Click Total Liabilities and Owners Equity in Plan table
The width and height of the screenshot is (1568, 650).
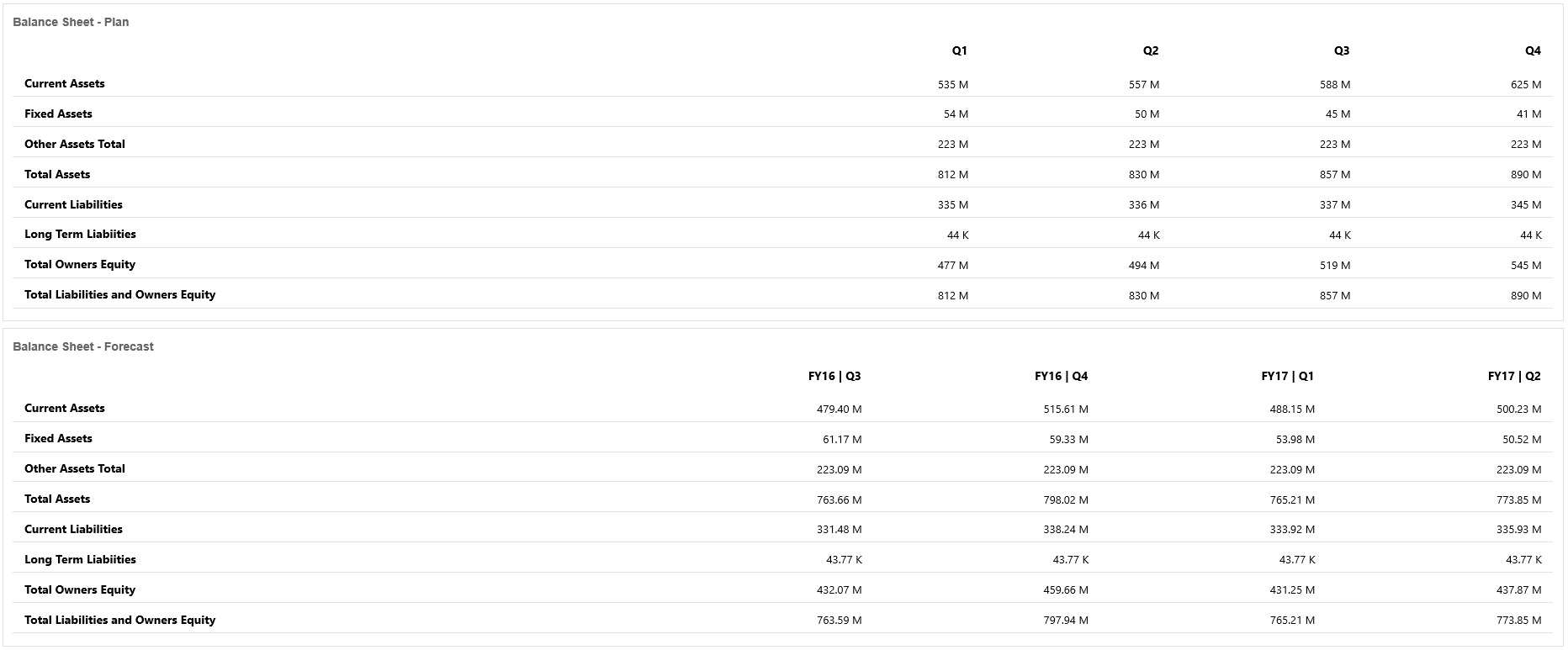coord(119,294)
